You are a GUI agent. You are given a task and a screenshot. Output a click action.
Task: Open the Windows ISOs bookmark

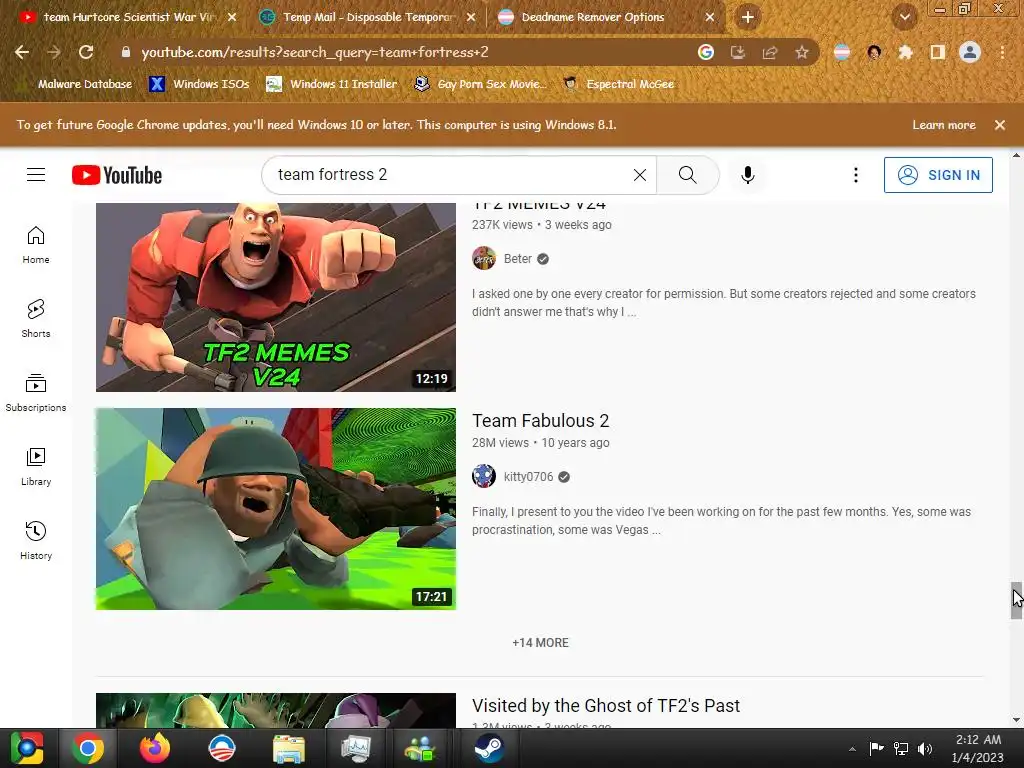(x=199, y=84)
